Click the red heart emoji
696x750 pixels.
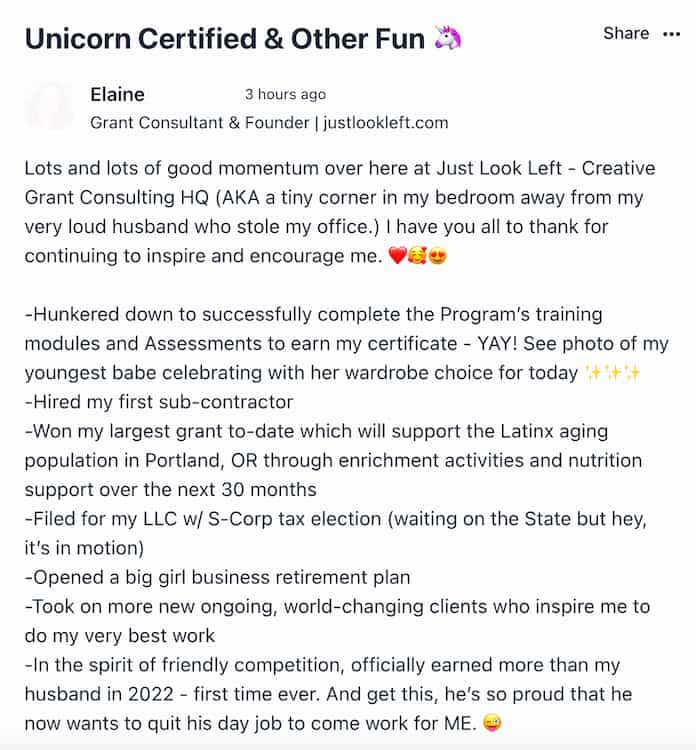coord(397,256)
